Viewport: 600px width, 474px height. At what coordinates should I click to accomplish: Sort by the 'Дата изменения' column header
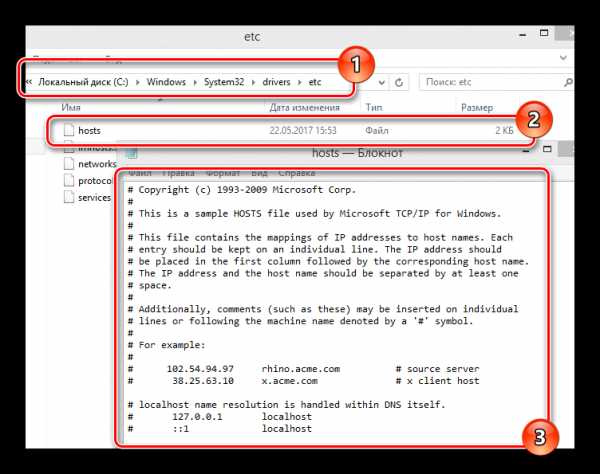click(x=305, y=108)
